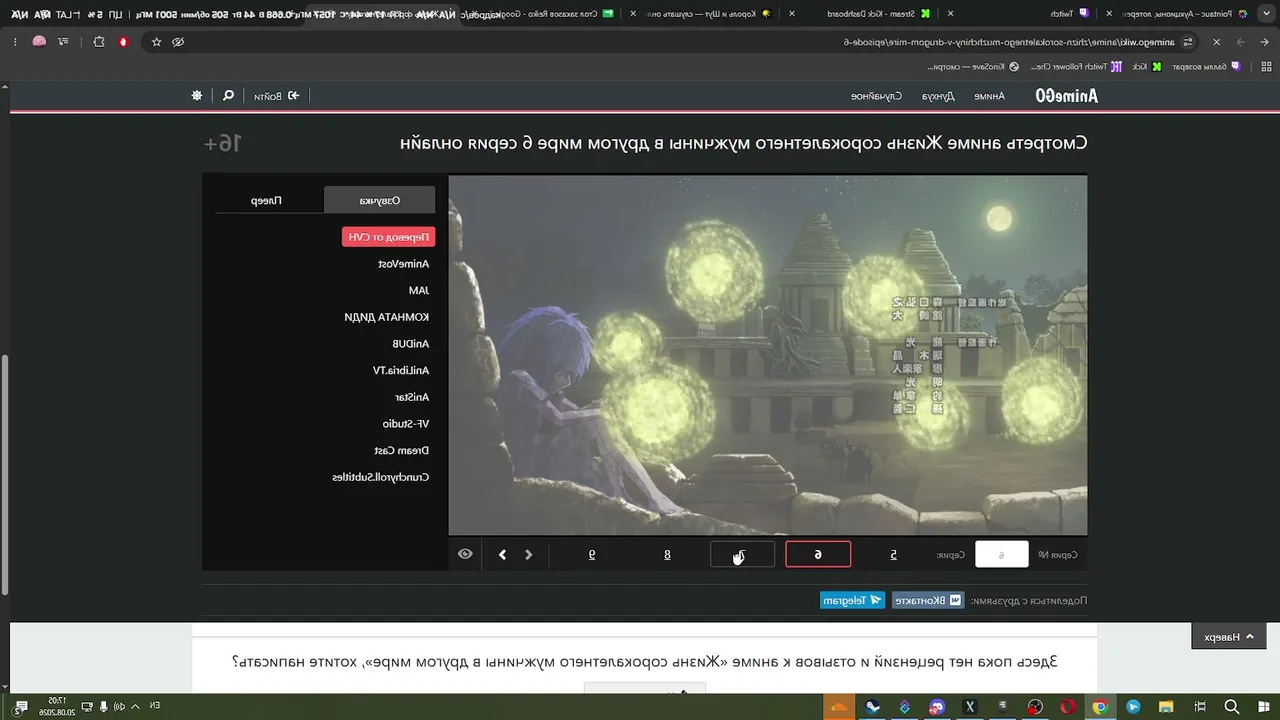The width and height of the screenshot is (1280, 720).
Task: Choose the JAM dub option
Action: 419,290
